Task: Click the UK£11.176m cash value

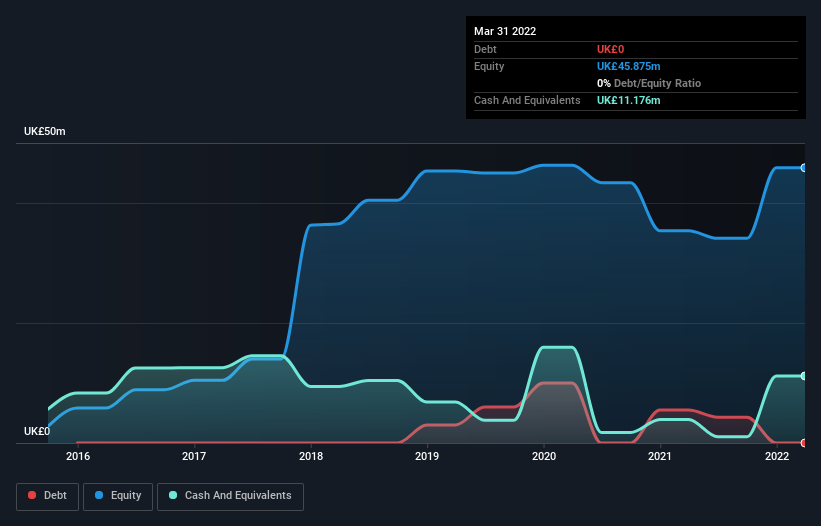Action: [x=628, y=100]
